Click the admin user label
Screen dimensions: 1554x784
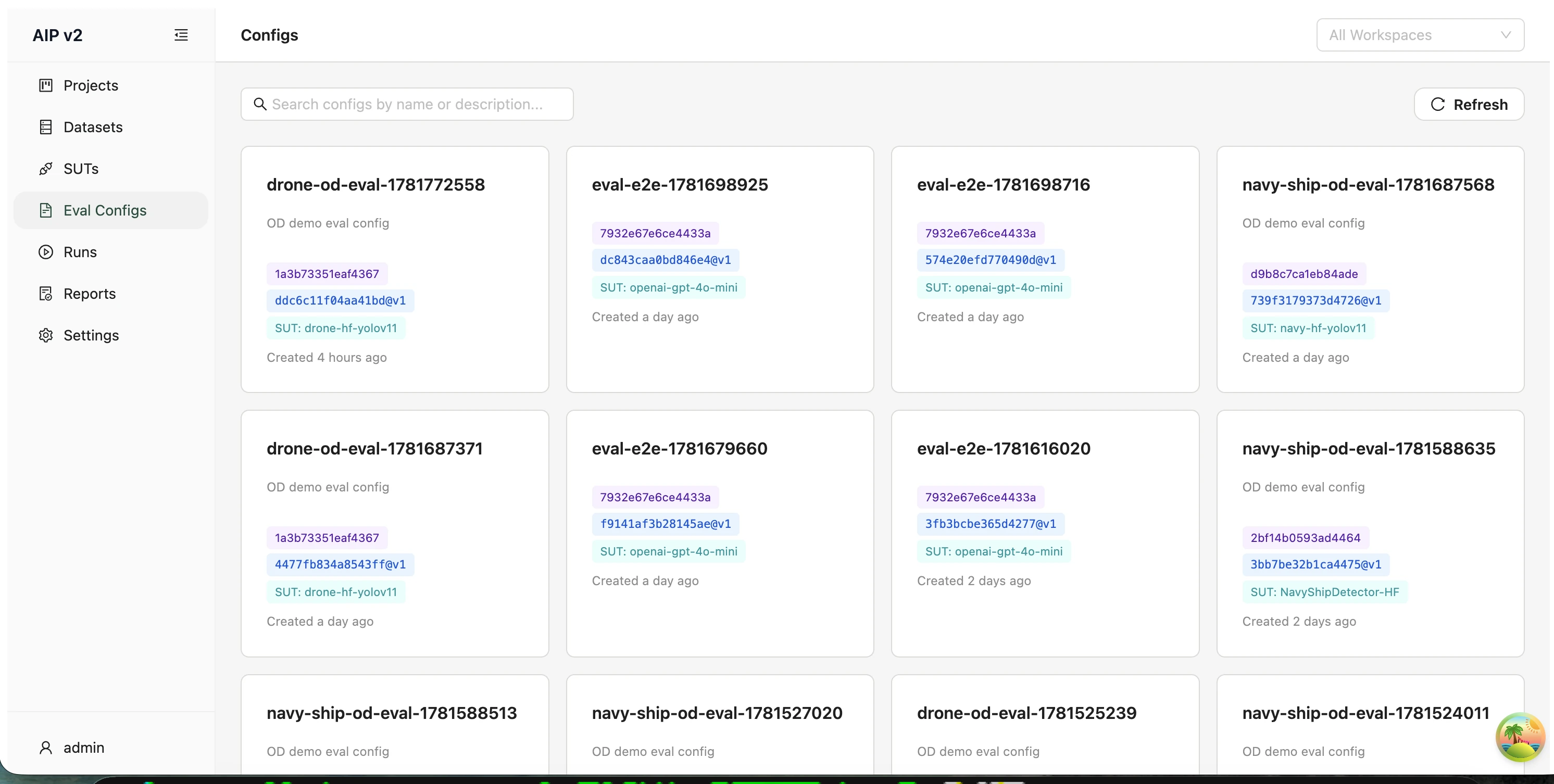84,747
